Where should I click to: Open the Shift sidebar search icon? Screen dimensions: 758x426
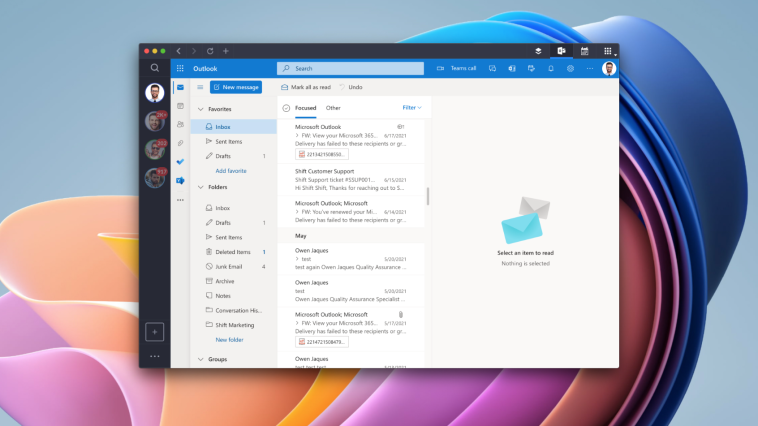point(155,68)
